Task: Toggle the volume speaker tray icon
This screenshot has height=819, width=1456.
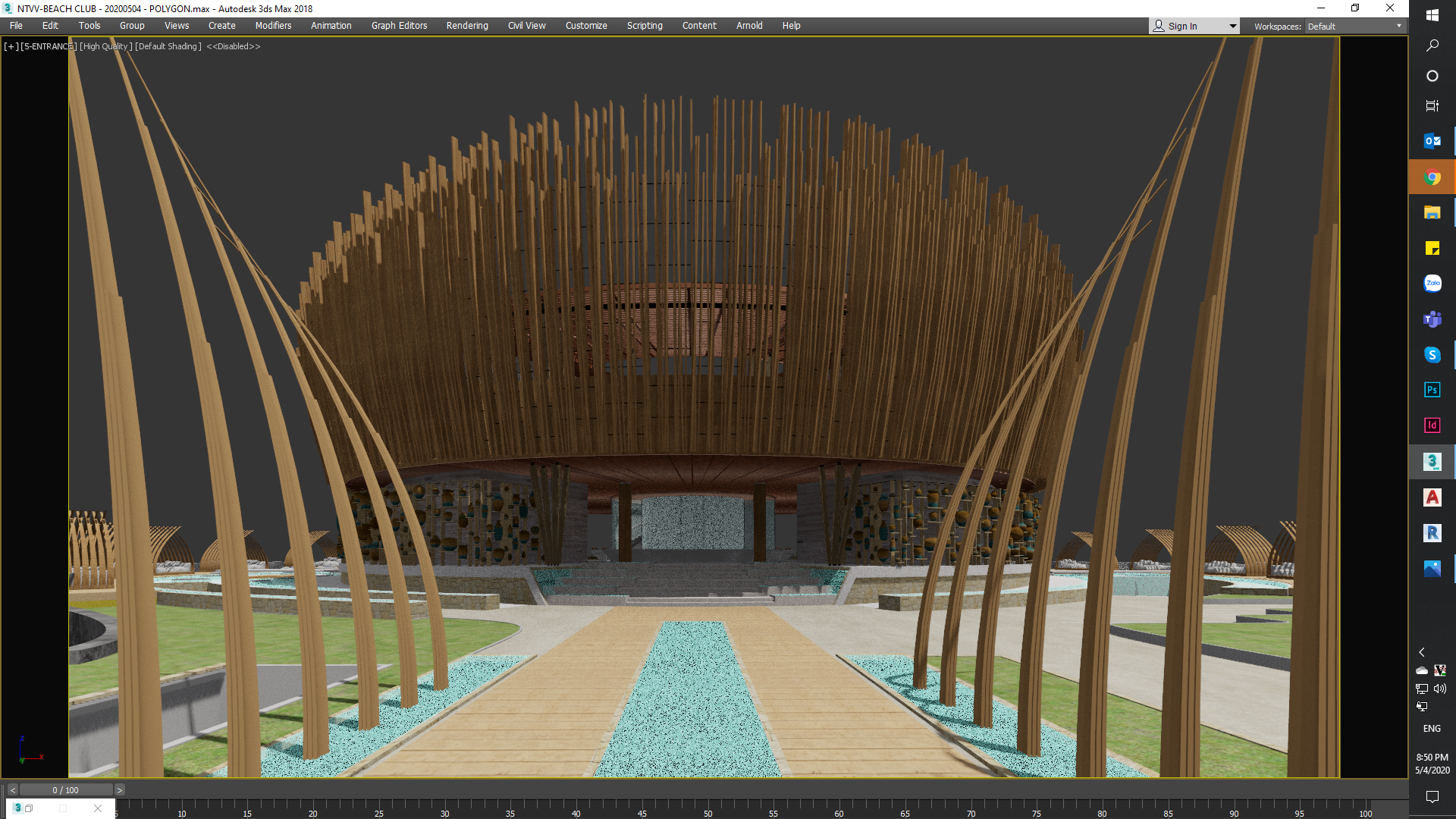Action: point(1439,689)
